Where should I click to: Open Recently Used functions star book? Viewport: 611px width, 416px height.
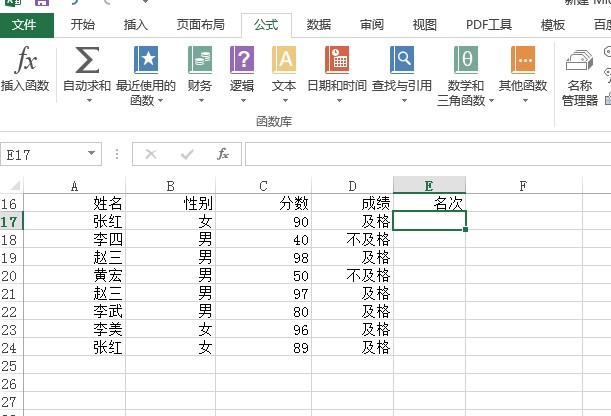click(146, 60)
